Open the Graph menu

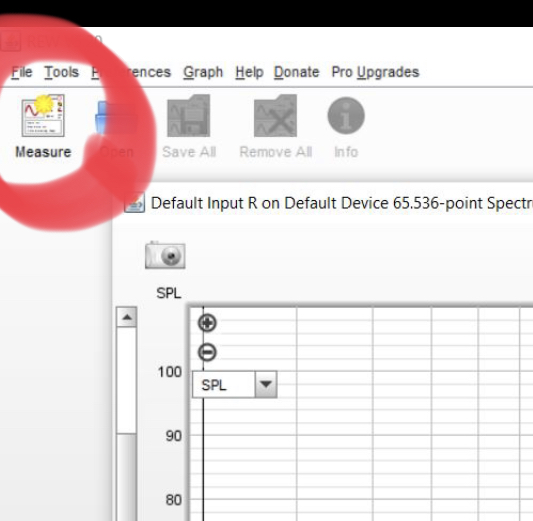tap(203, 72)
